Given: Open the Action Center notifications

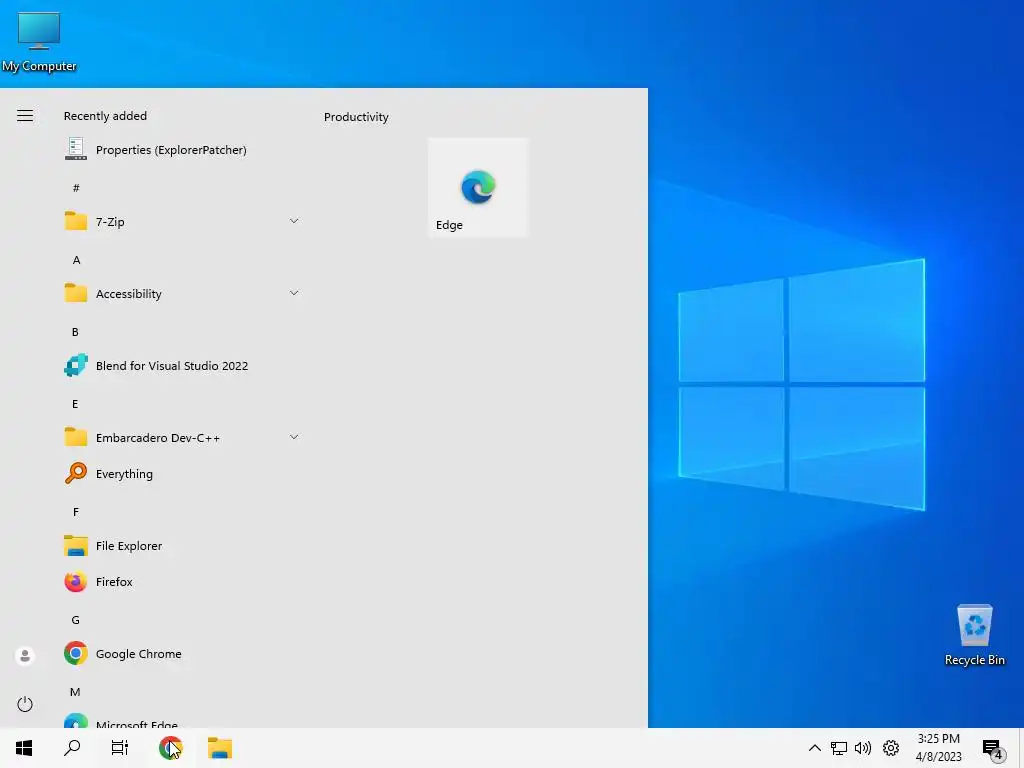Looking at the screenshot, I should click(992, 748).
